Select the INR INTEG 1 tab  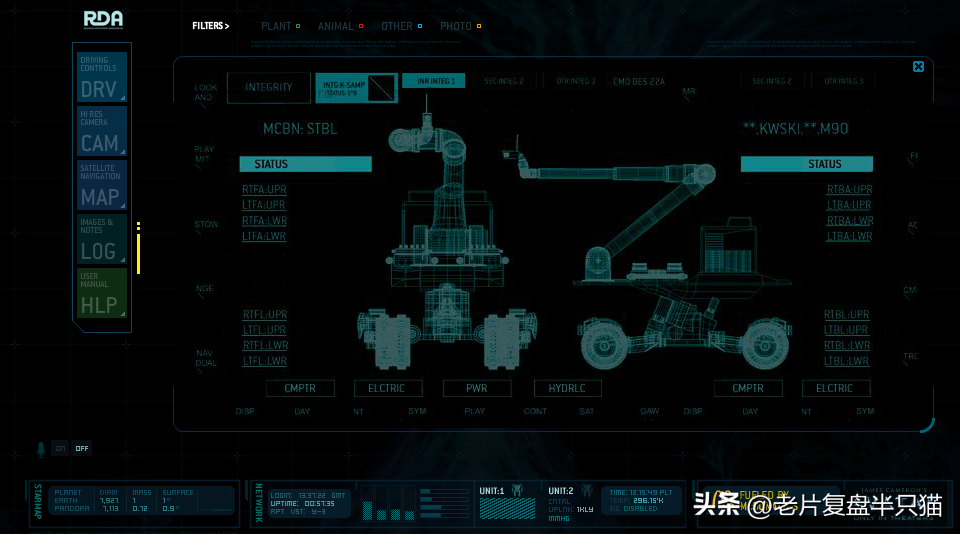coord(433,81)
